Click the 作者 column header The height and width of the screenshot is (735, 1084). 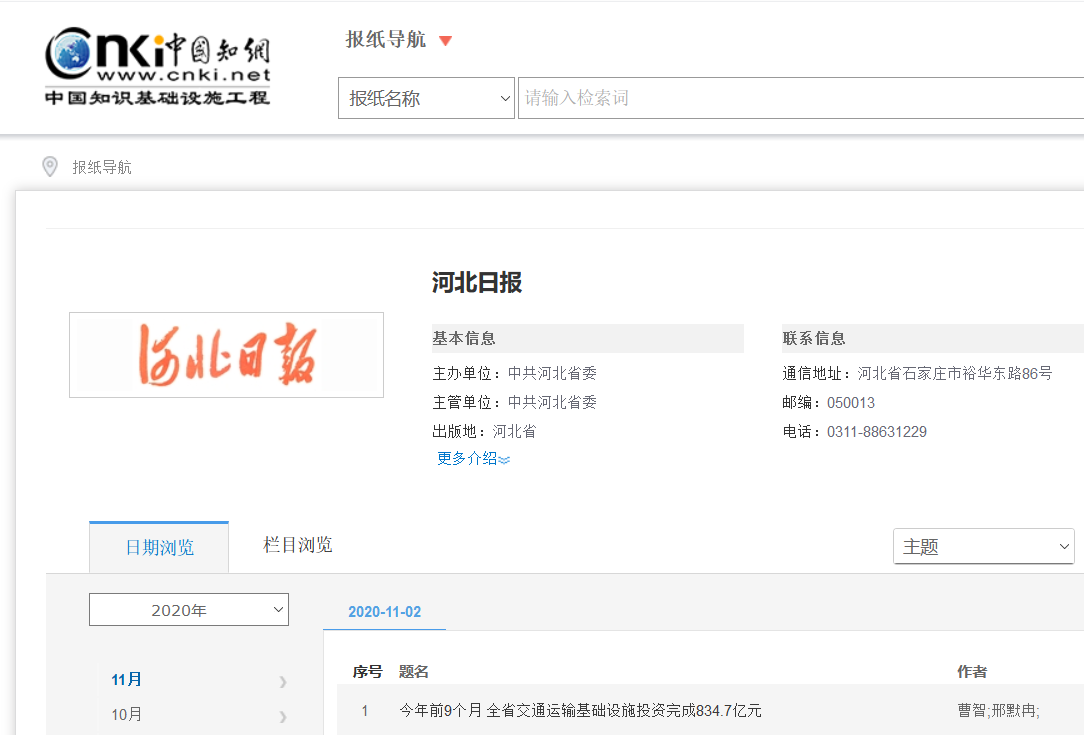point(972,671)
